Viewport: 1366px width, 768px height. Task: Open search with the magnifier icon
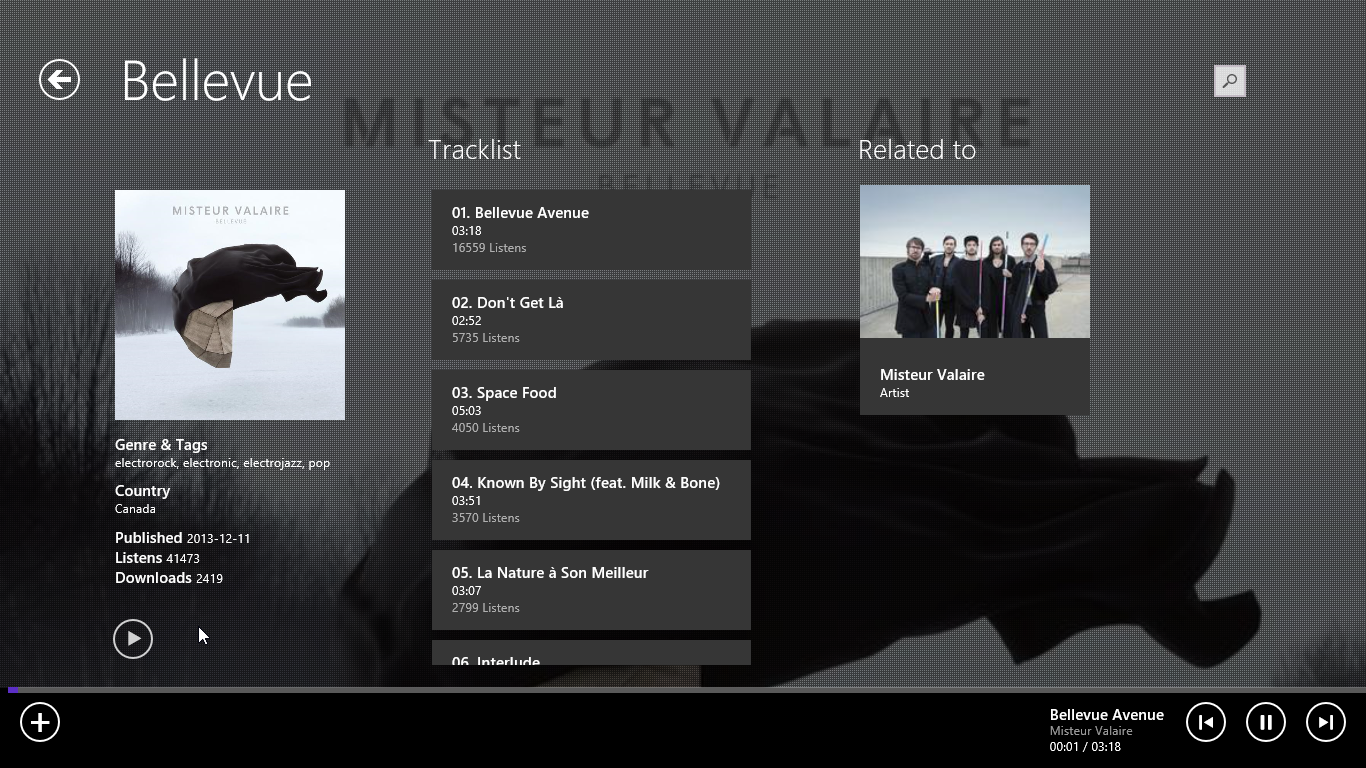[1229, 81]
